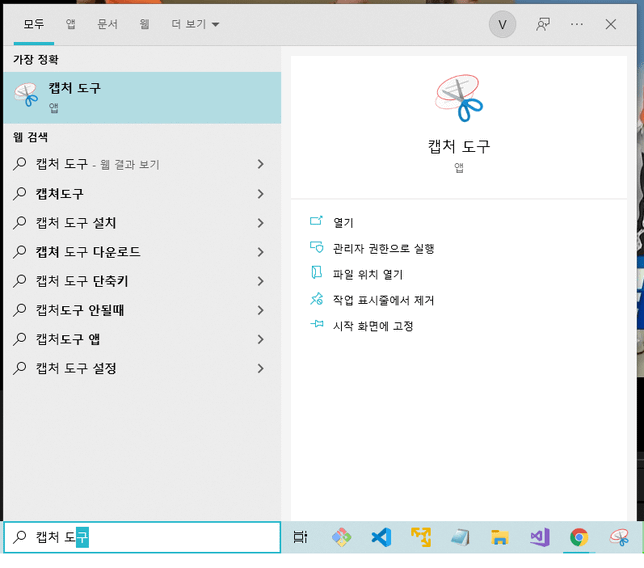Viewport: 644px width, 568px height.
Task: Expand arrow for 캡처도구 앱
Action: click(260, 339)
